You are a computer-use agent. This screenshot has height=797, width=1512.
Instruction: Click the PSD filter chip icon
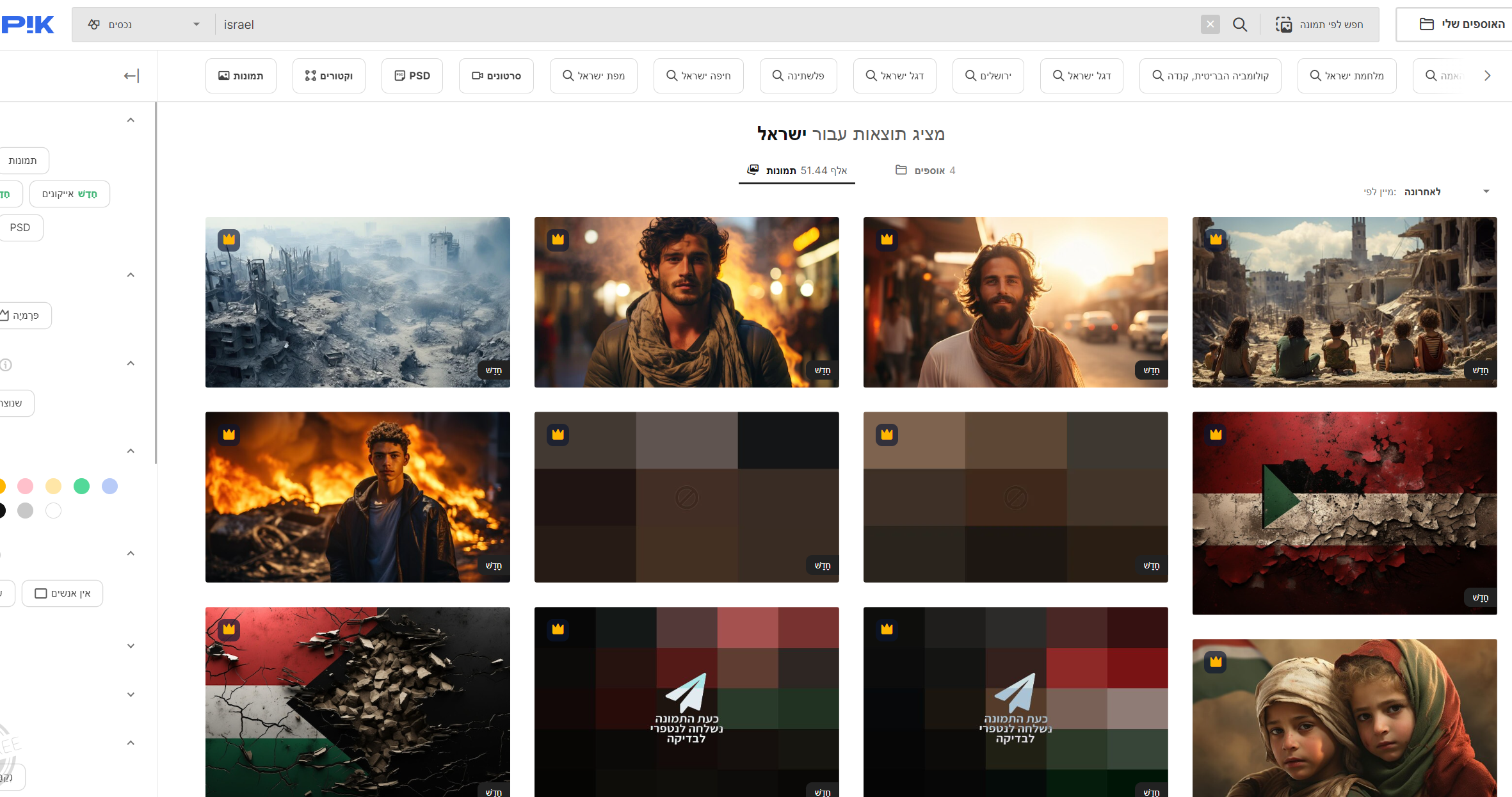click(x=400, y=76)
